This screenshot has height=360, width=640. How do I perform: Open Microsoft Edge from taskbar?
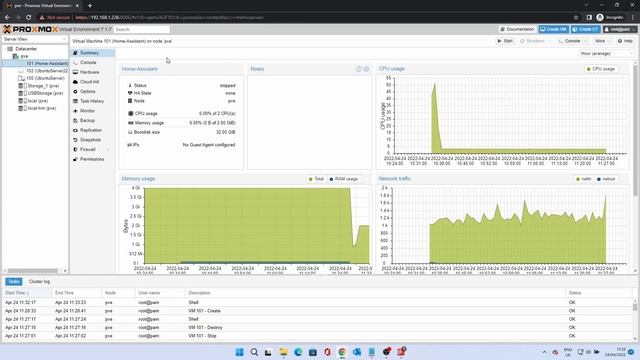(298, 352)
